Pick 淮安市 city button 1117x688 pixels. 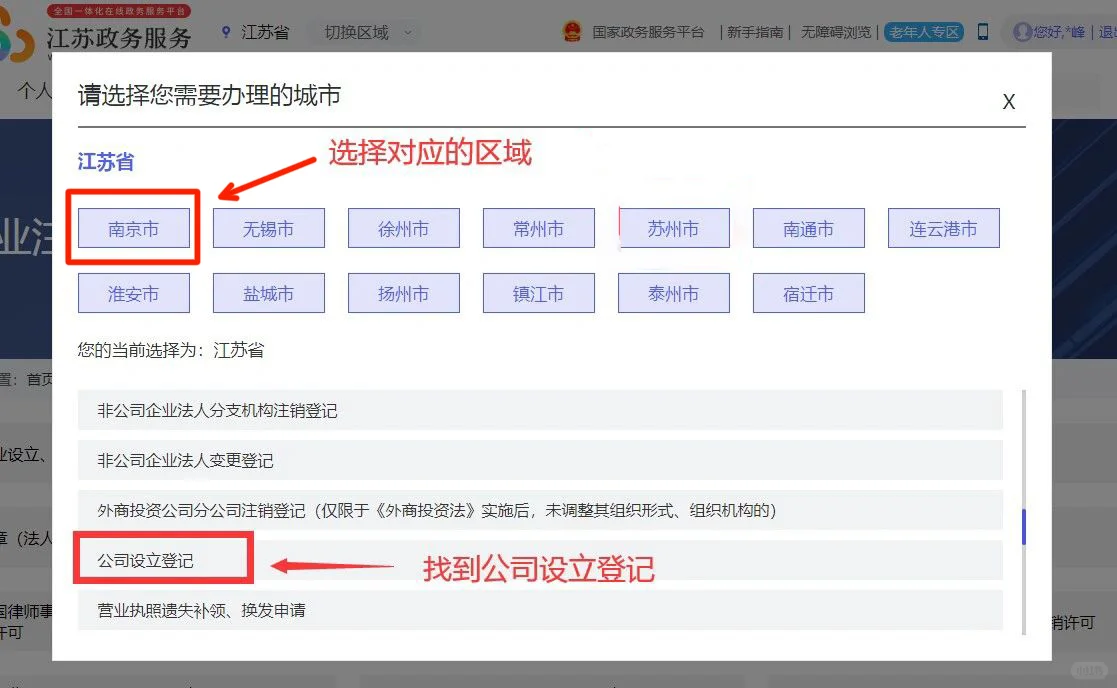tap(133, 294)
